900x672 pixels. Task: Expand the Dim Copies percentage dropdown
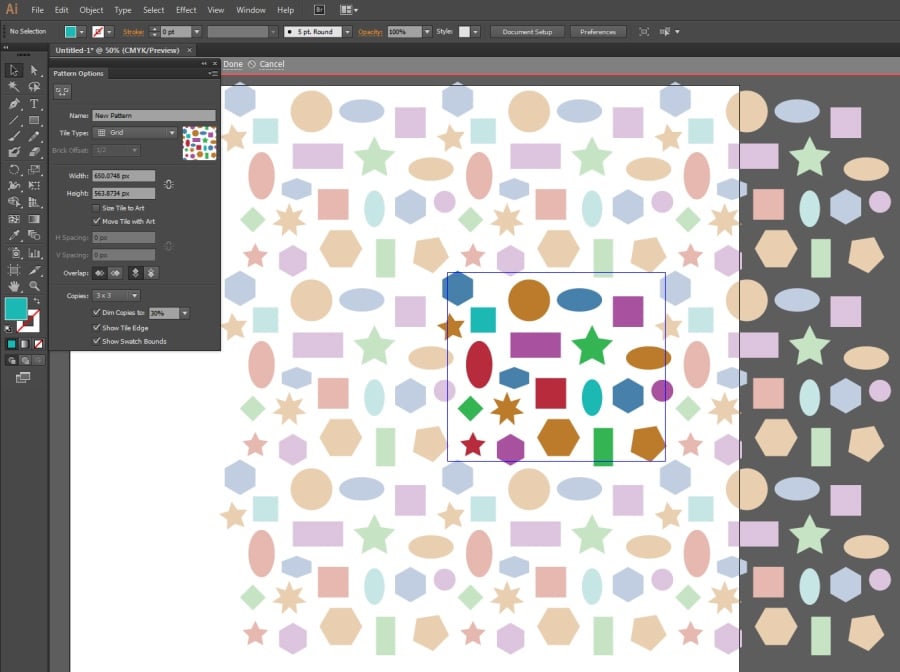point(185,313)
